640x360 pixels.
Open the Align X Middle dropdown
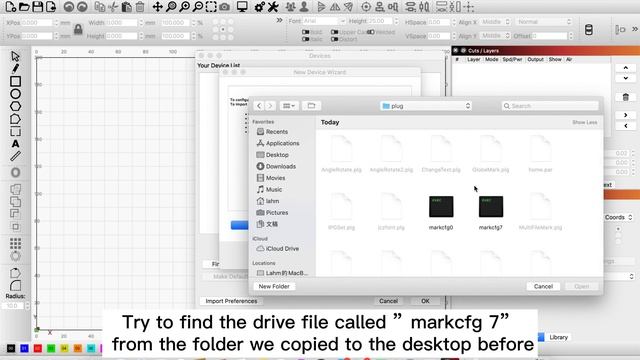point(495,22)
